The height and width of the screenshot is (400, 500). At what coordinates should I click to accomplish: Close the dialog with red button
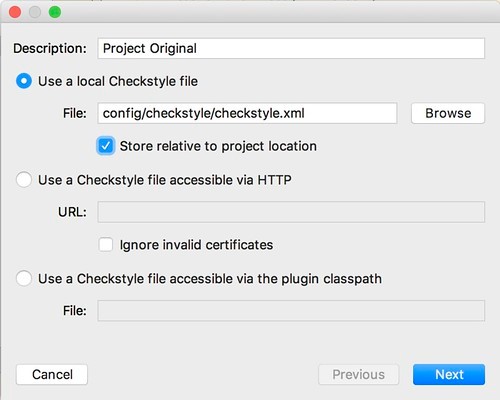click(x=15, y=12)
